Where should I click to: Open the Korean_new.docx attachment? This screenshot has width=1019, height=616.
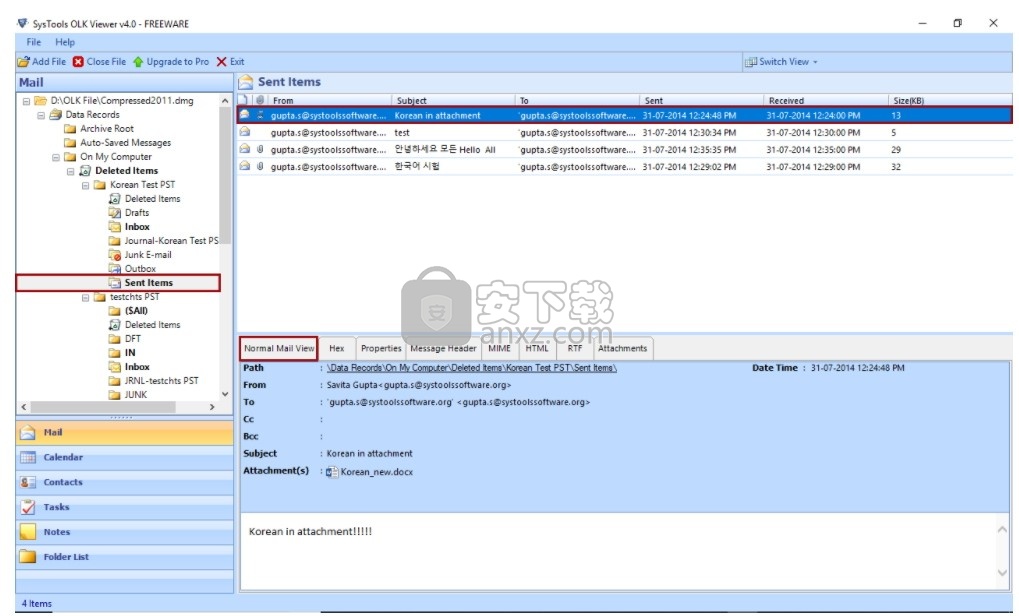point(369,472)
